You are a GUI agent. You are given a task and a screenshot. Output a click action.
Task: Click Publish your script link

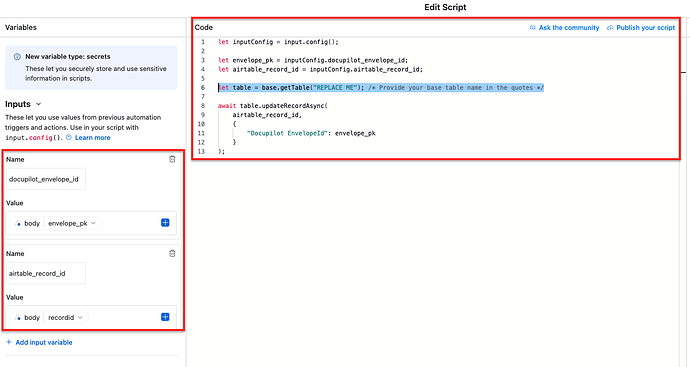click(641, 27)
